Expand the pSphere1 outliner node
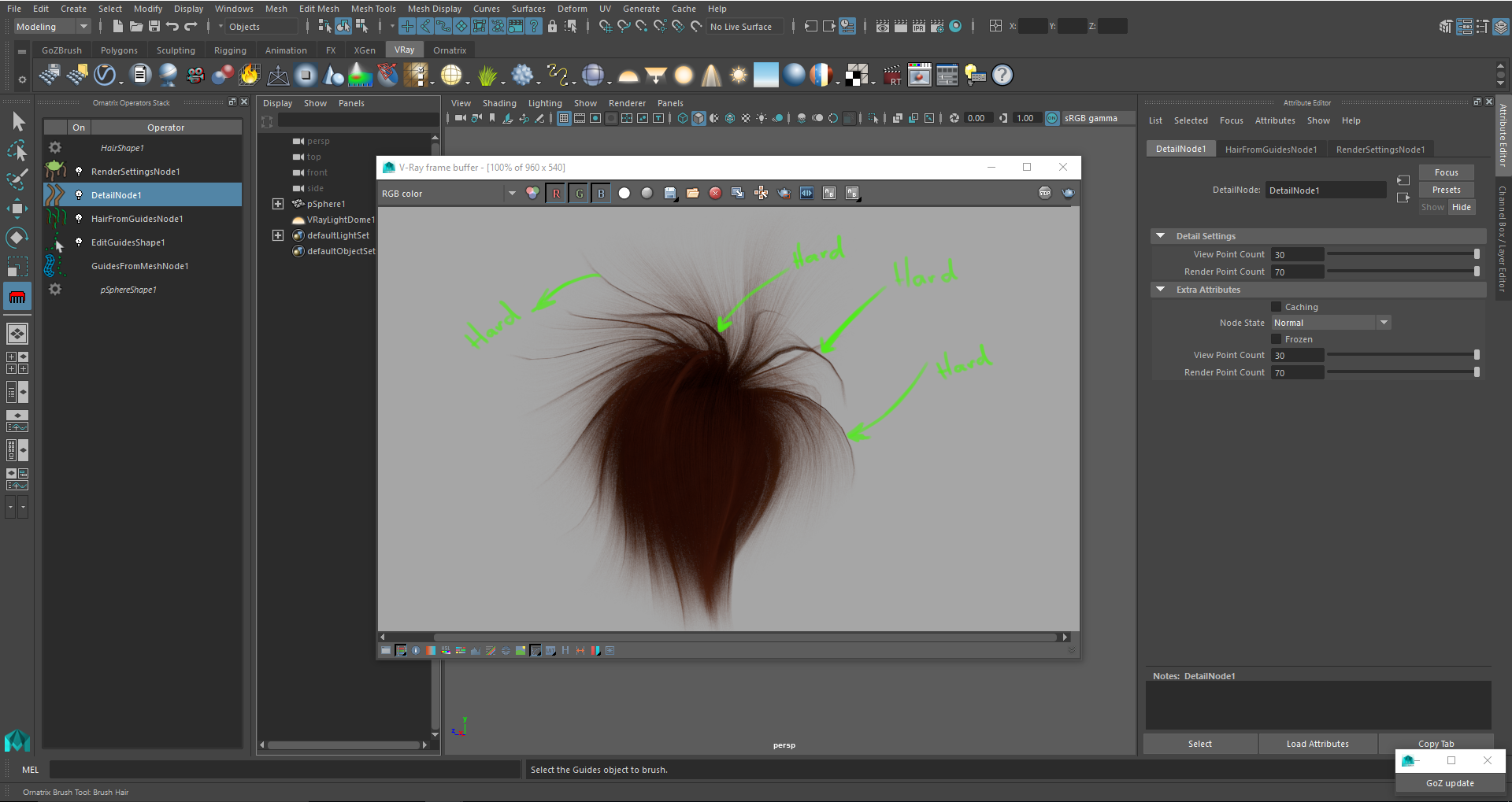This screenshot has width=1512, height=802. (x=277, y=204)
